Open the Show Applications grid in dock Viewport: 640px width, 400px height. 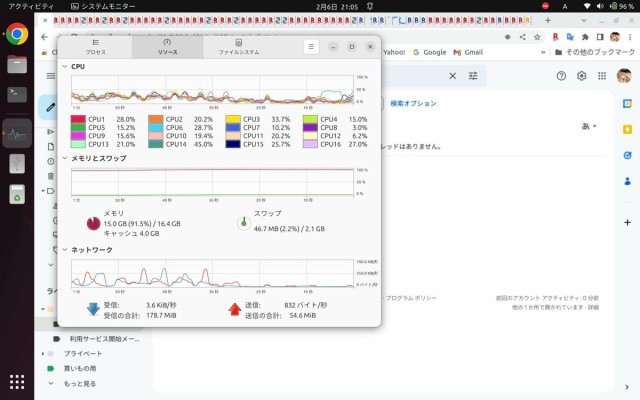(x=17, y=381)
